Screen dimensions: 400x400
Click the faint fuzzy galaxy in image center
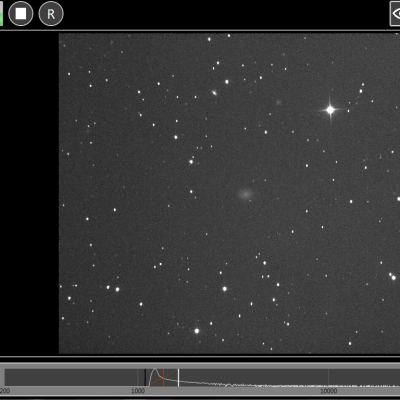coord(246,194)
